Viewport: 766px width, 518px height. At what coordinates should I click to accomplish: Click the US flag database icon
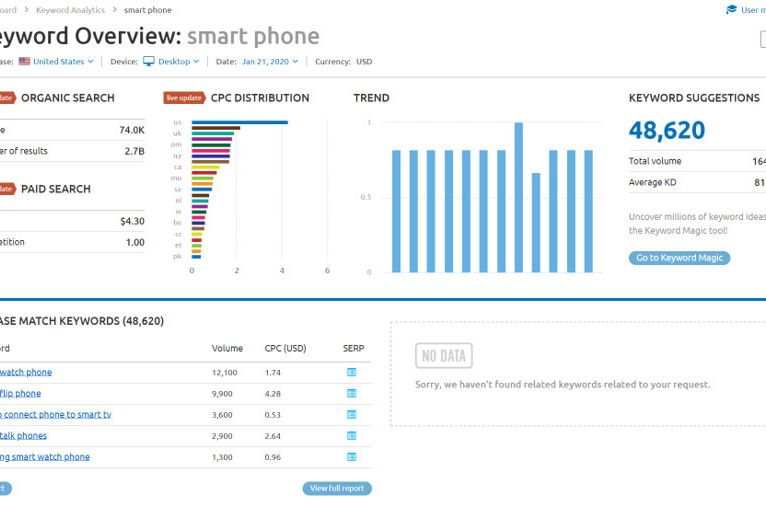pyautogui.click(x=24, y=61)
